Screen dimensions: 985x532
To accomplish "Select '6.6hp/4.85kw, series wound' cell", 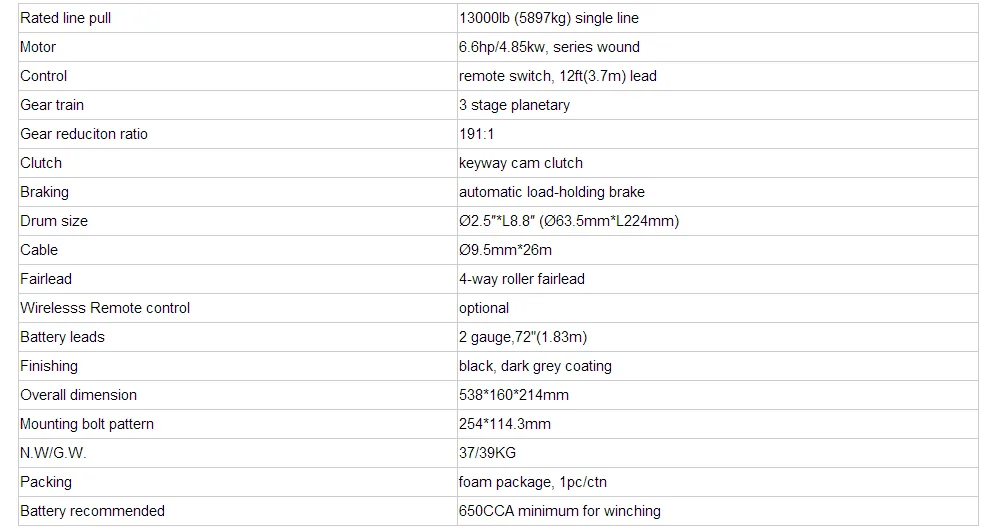I will (x=717, y=47).
